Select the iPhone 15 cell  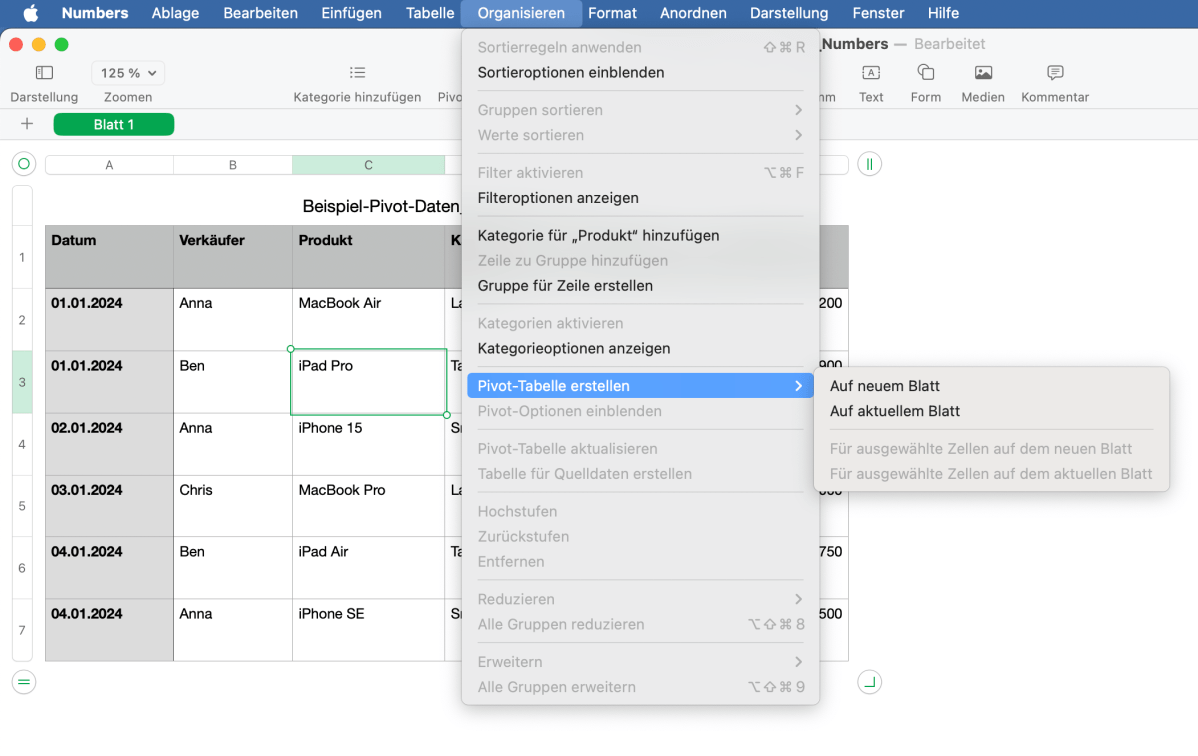tap(368, 444)
